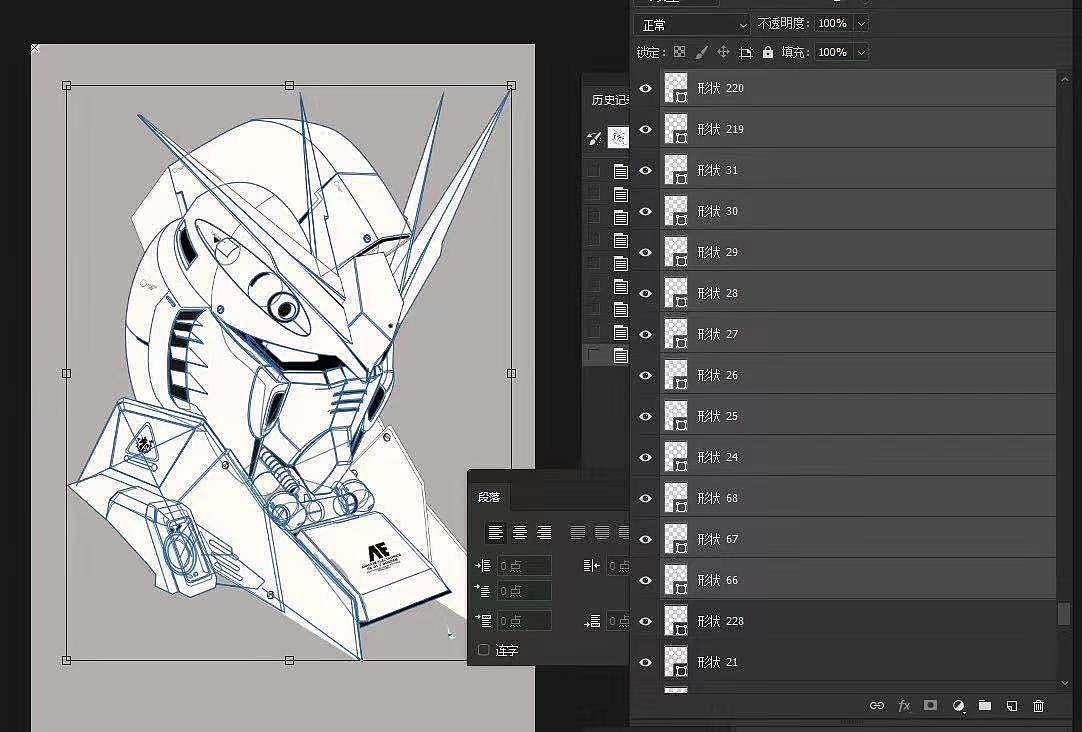Select layer 形状 21
The height and width of the screenshot is (732, 1082).
(x=858, y=662)
